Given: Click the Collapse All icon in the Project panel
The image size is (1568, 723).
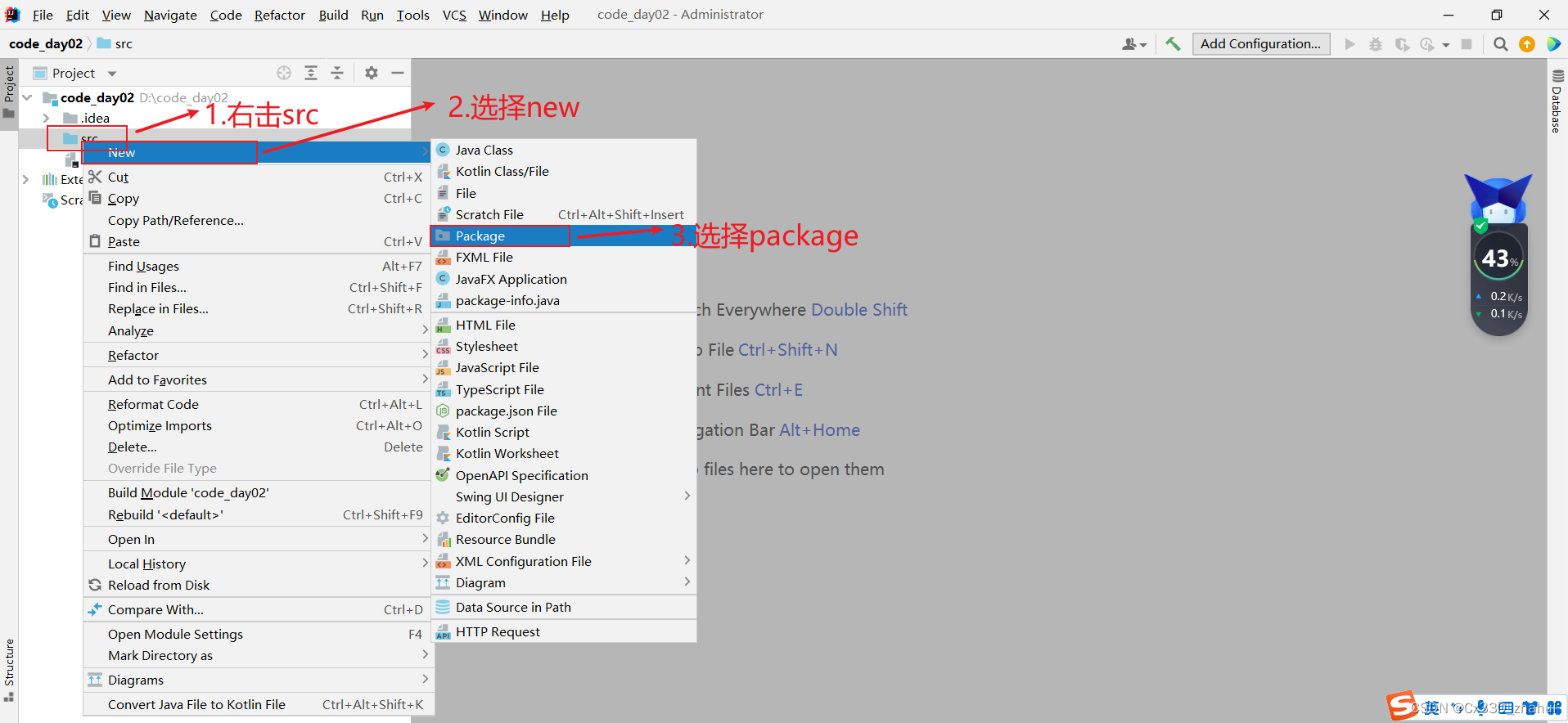Looking at the screenshot, I should [x=337, y=73].
